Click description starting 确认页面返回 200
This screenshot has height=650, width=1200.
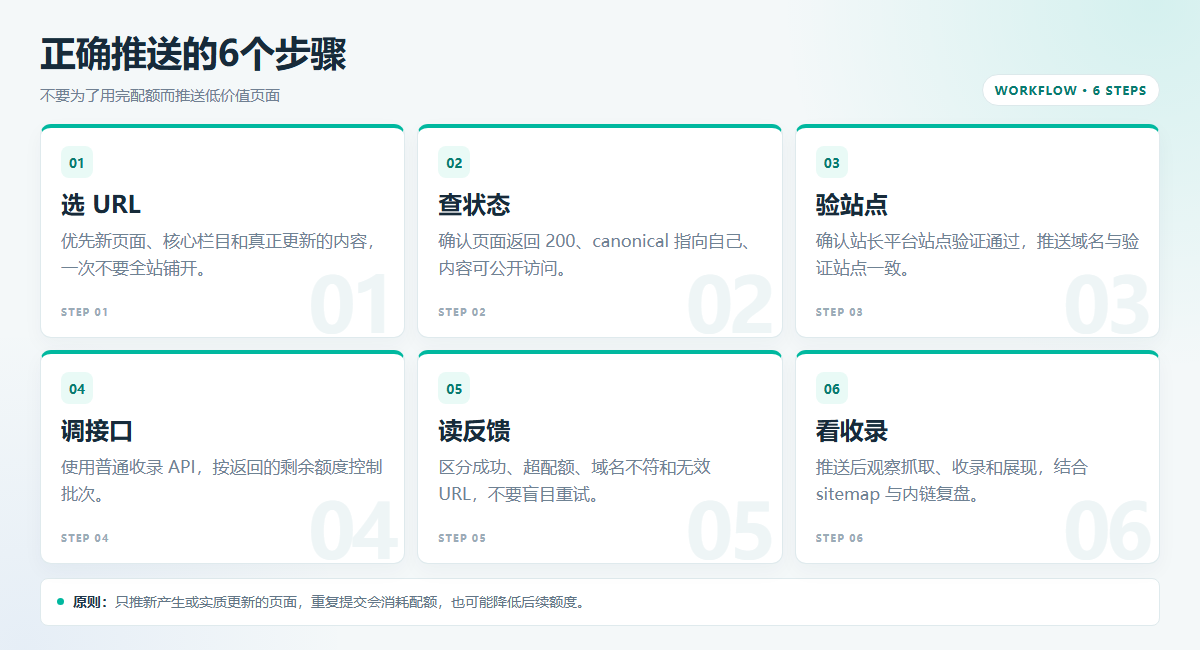coord(595,255)
